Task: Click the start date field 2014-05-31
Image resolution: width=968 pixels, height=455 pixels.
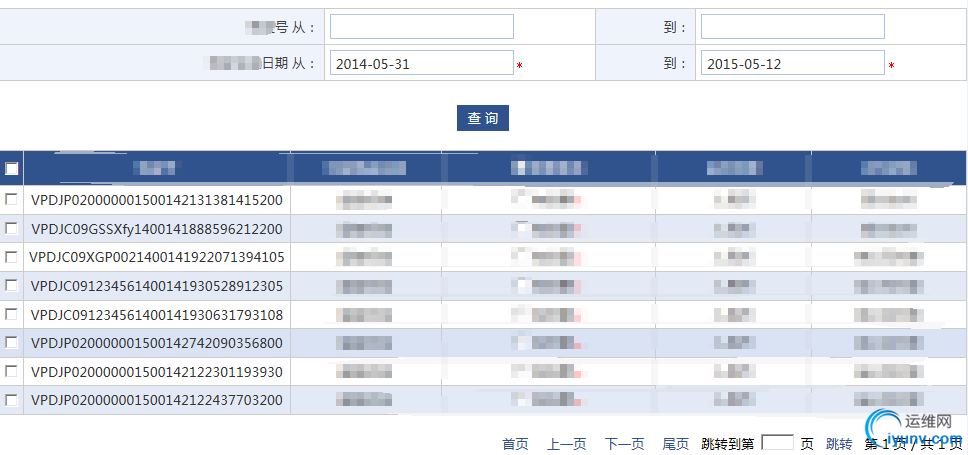Action: (422, 63)
